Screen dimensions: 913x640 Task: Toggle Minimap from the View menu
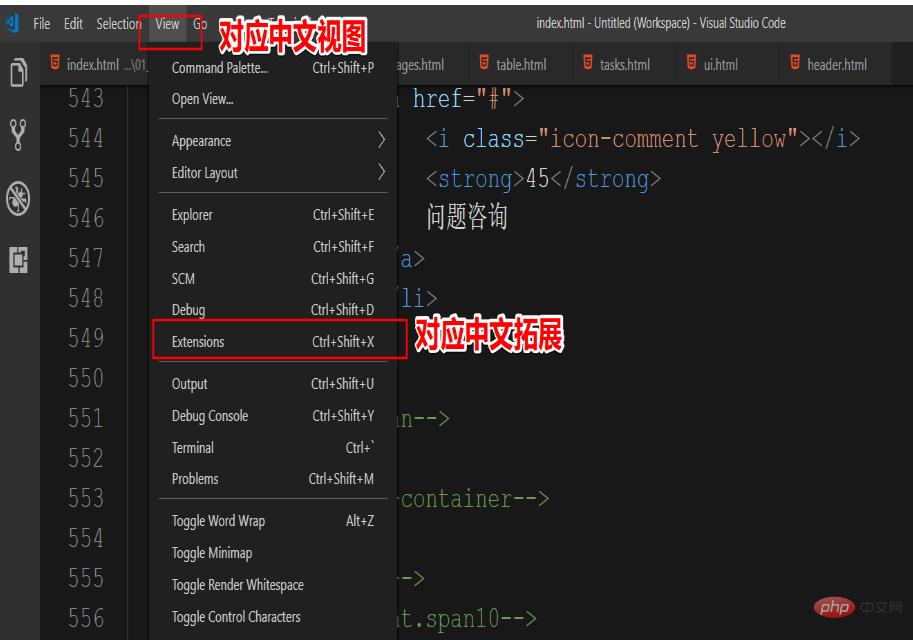point(212,553)
